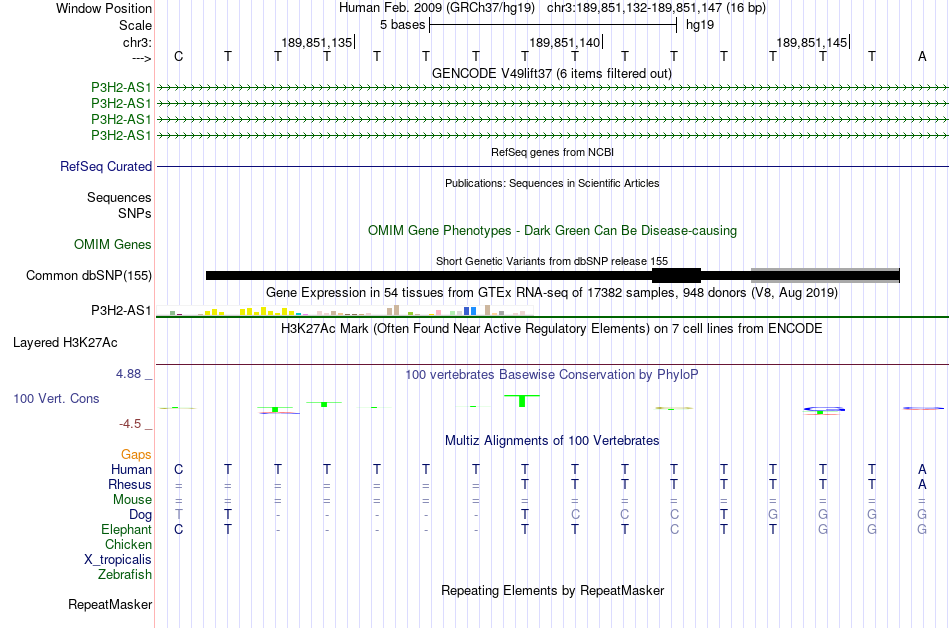The height and width of the screenshot is (628, 950).
Task: Click the base A in the ruler sequence row
Action: (922, 56)
